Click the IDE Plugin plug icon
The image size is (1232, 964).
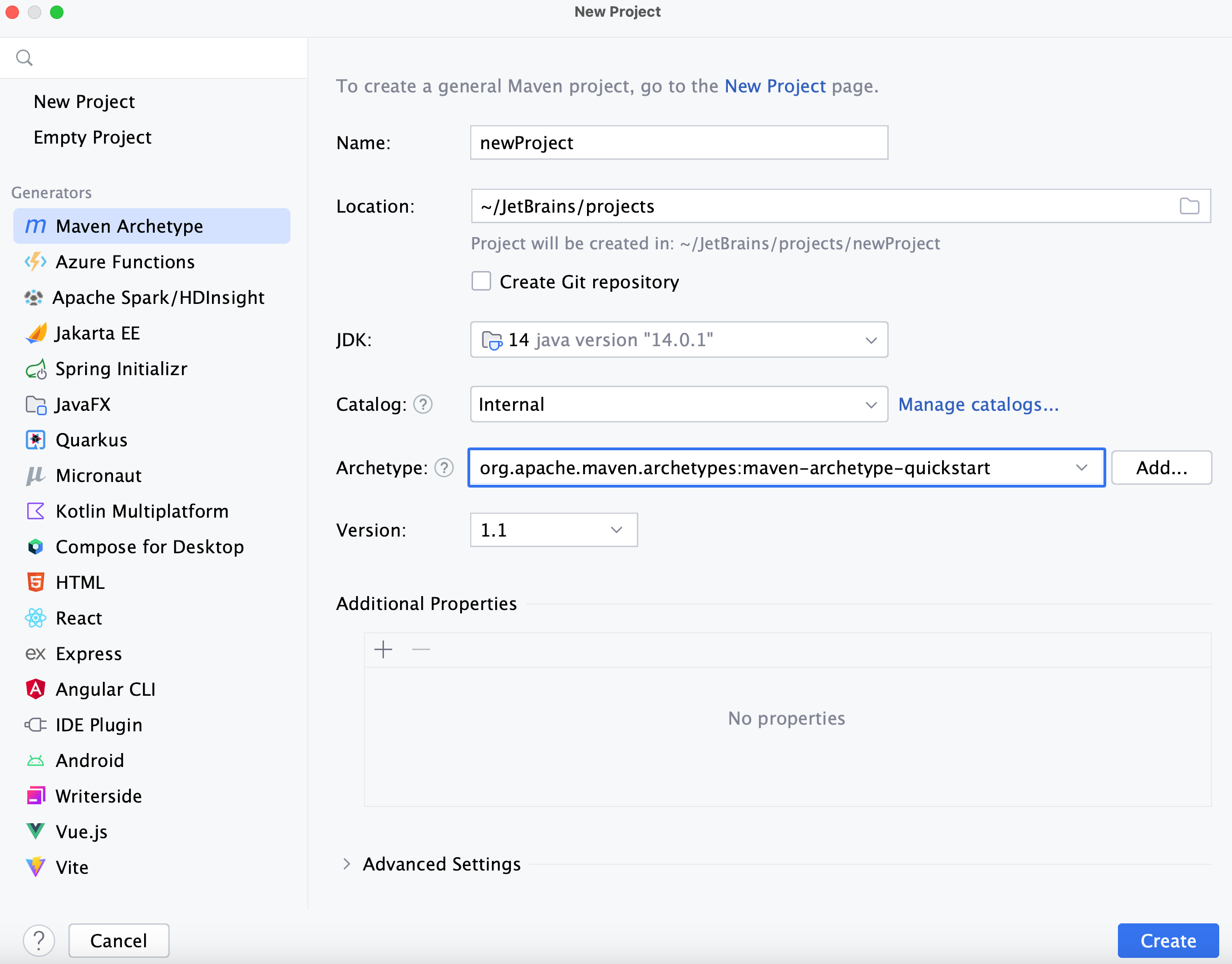tap(36, 725)
